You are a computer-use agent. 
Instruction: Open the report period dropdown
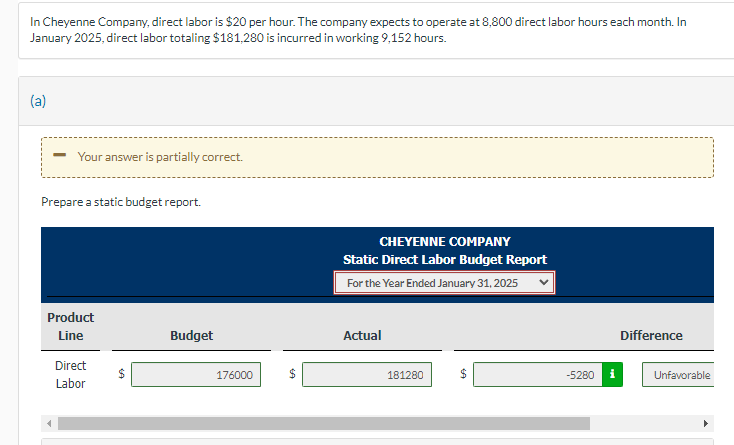point(444,283)
